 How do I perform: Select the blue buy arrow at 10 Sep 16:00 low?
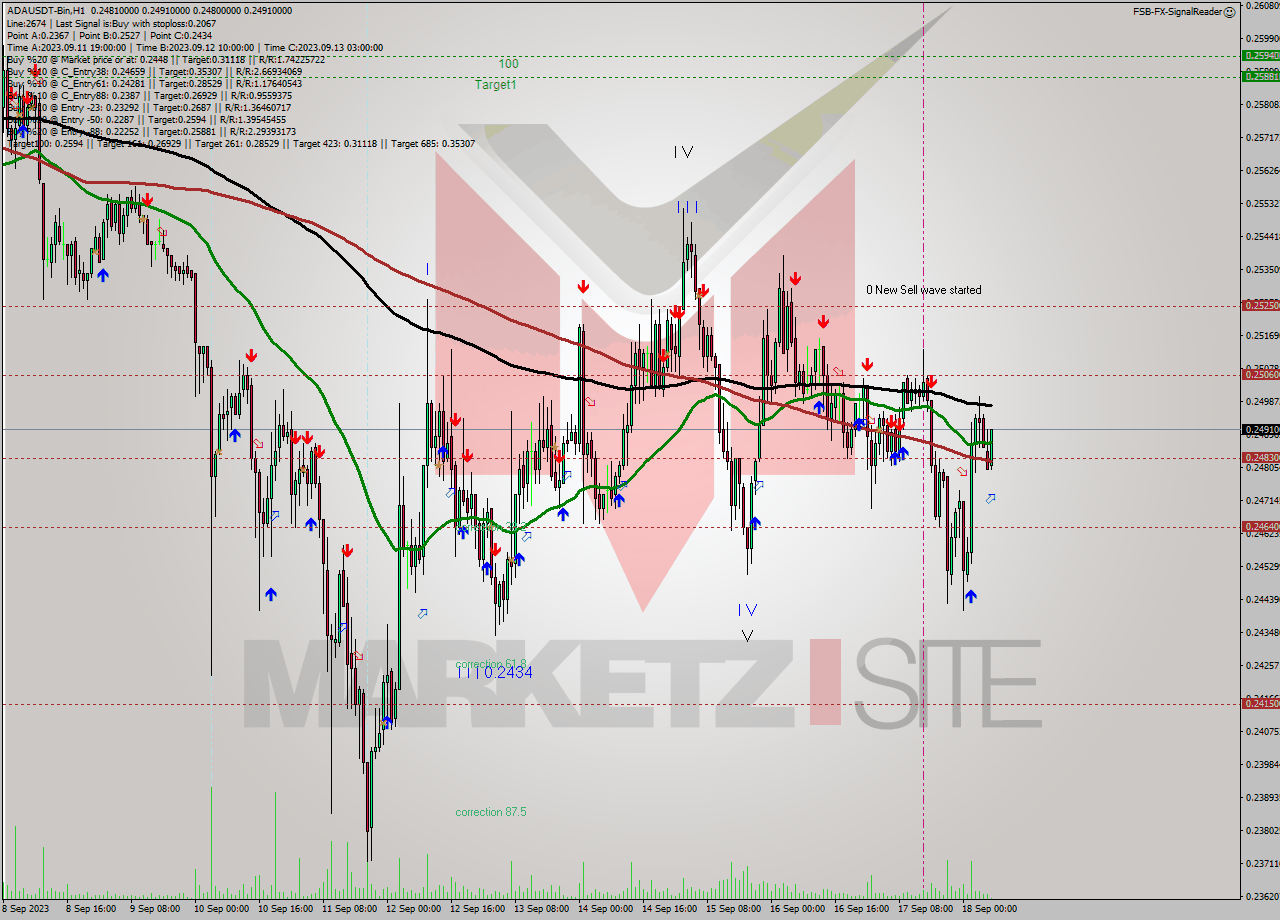[x=270, y=594]
